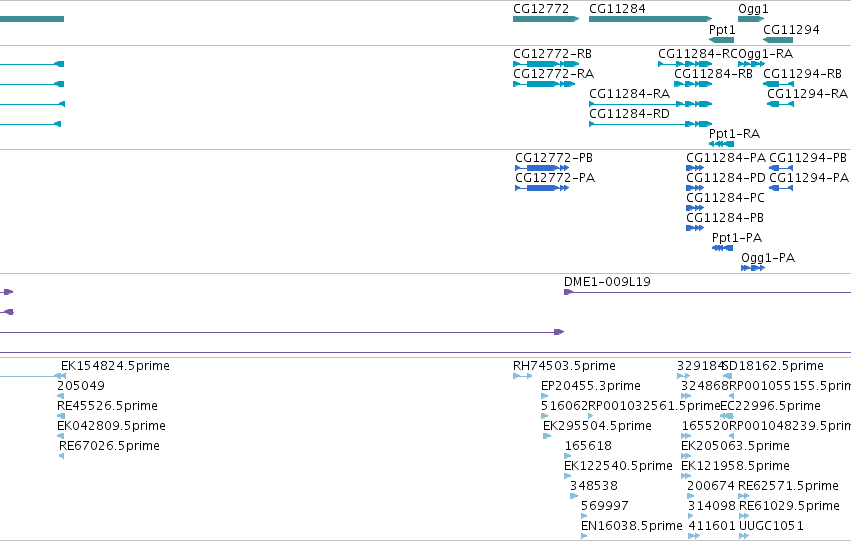Select protein CG11284-PB
The width and height of the screenshot is (851, 541).
tap(695, 228)
